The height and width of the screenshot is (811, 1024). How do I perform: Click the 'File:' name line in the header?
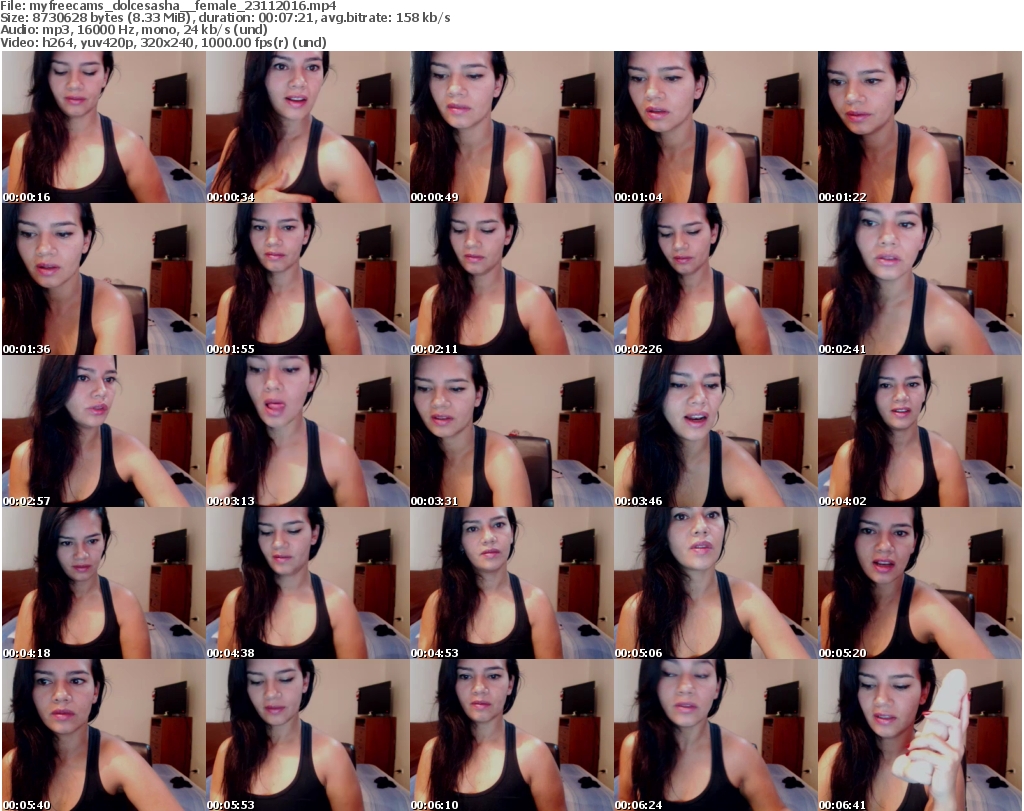[168, 6]
